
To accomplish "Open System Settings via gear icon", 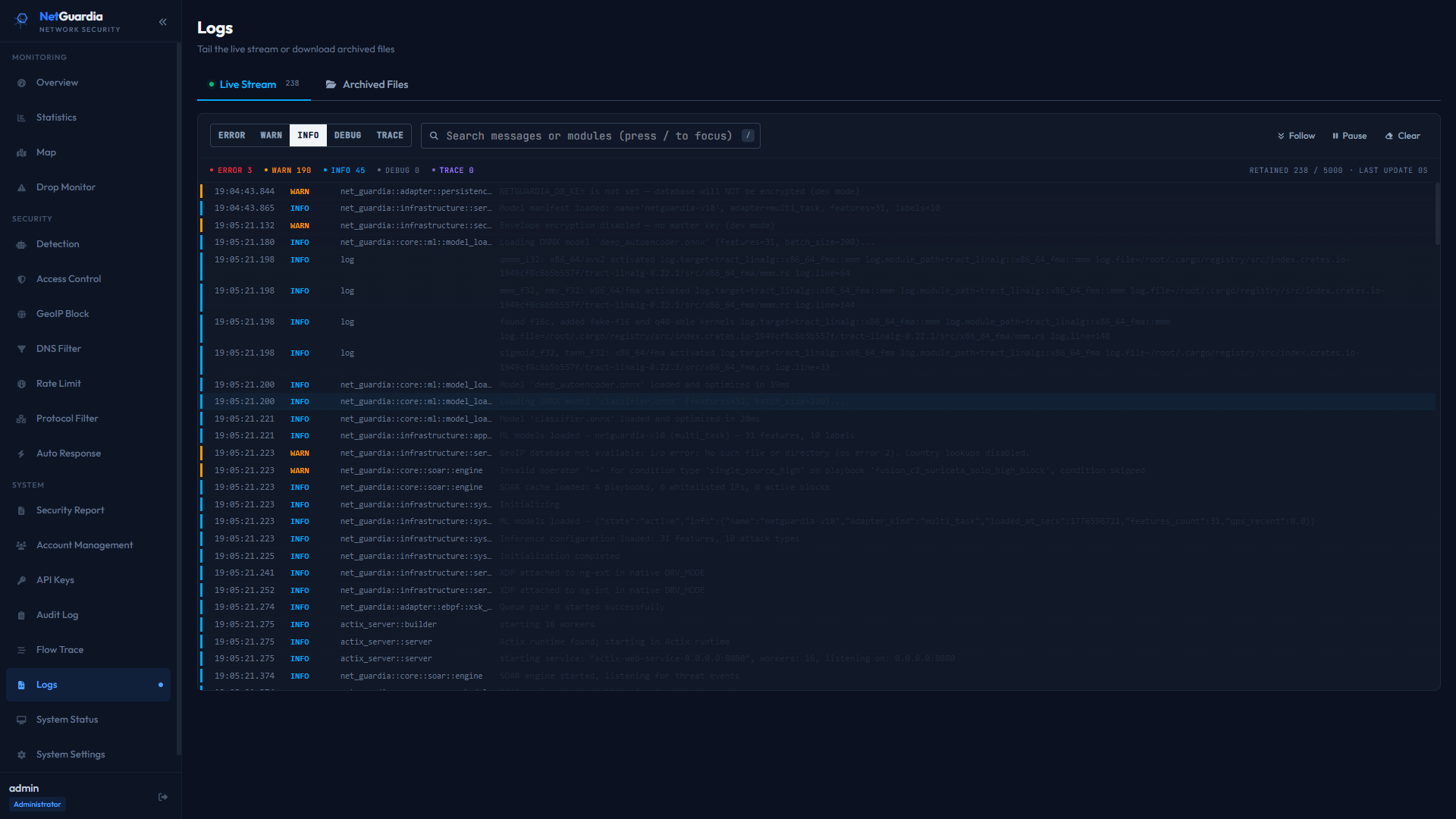I will (x=21, y=755).
